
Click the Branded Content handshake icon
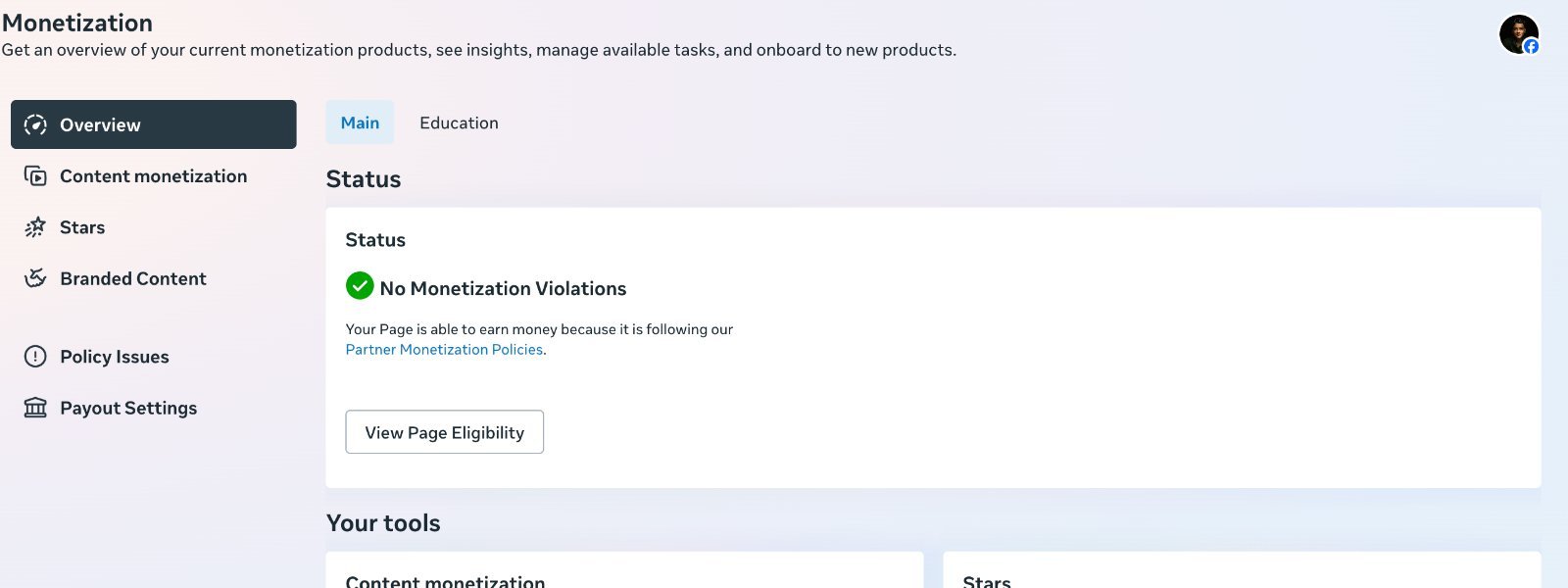point(35,278)
